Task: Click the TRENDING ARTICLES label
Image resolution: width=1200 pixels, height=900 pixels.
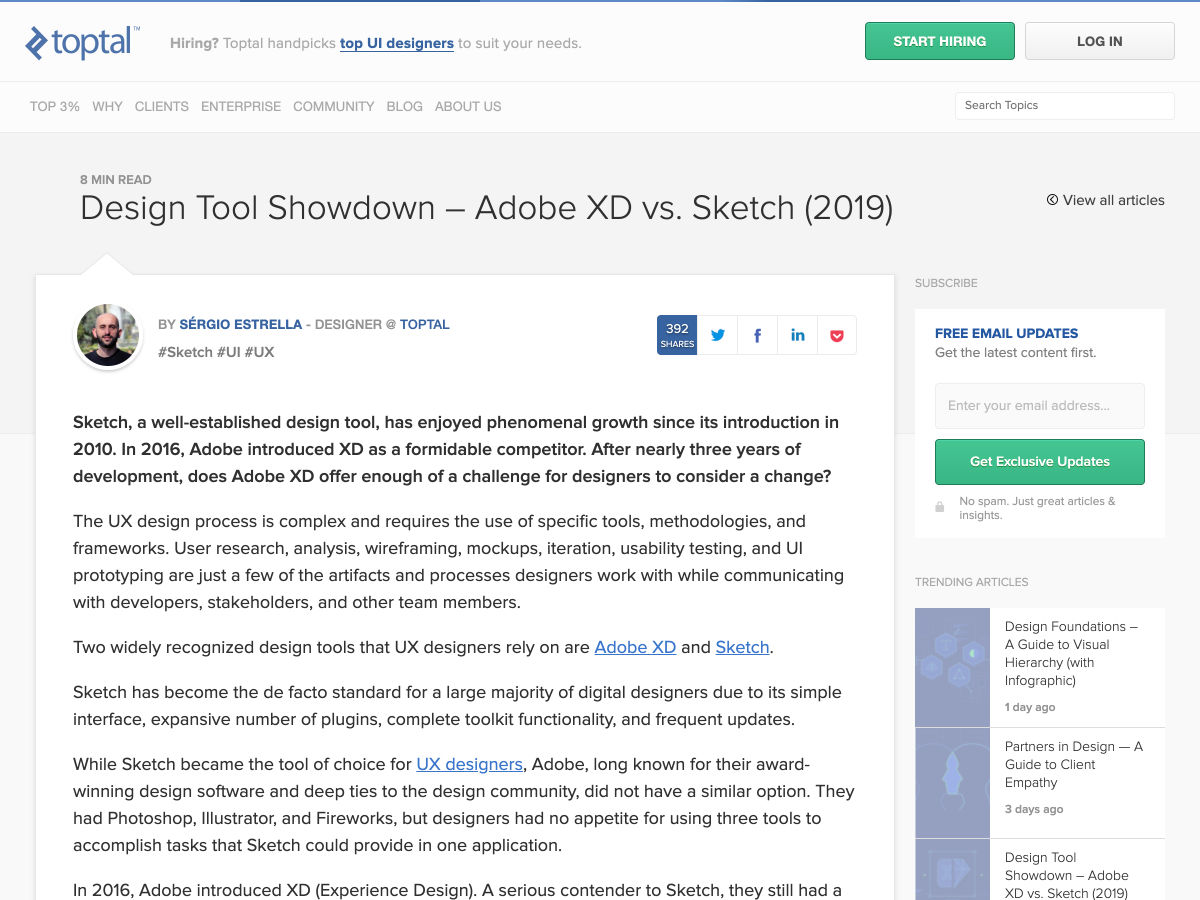Action: pyautogui.click(x=971, y=582)
